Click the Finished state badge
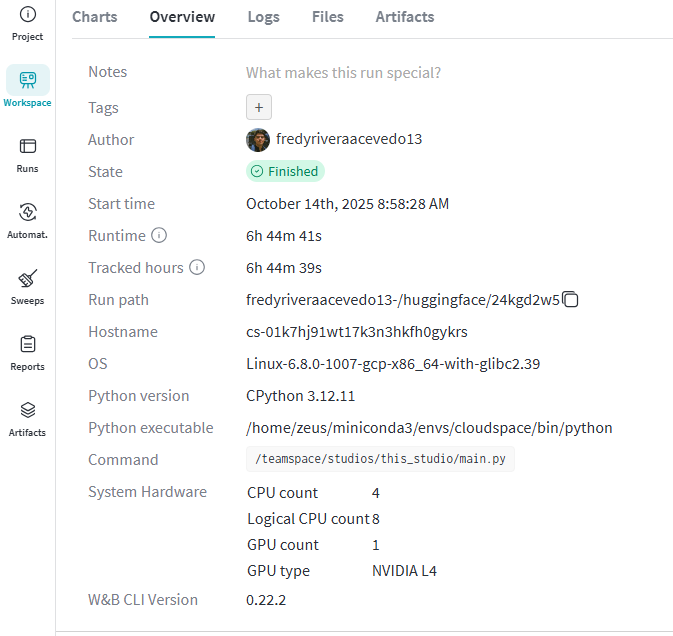Image resolution: width=673 pixels, height=636 pixels. 285,171
